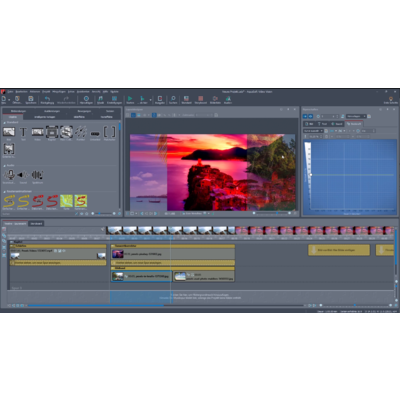
Task: Select the Video object icon in Toolbox
Action: [38, 132]
